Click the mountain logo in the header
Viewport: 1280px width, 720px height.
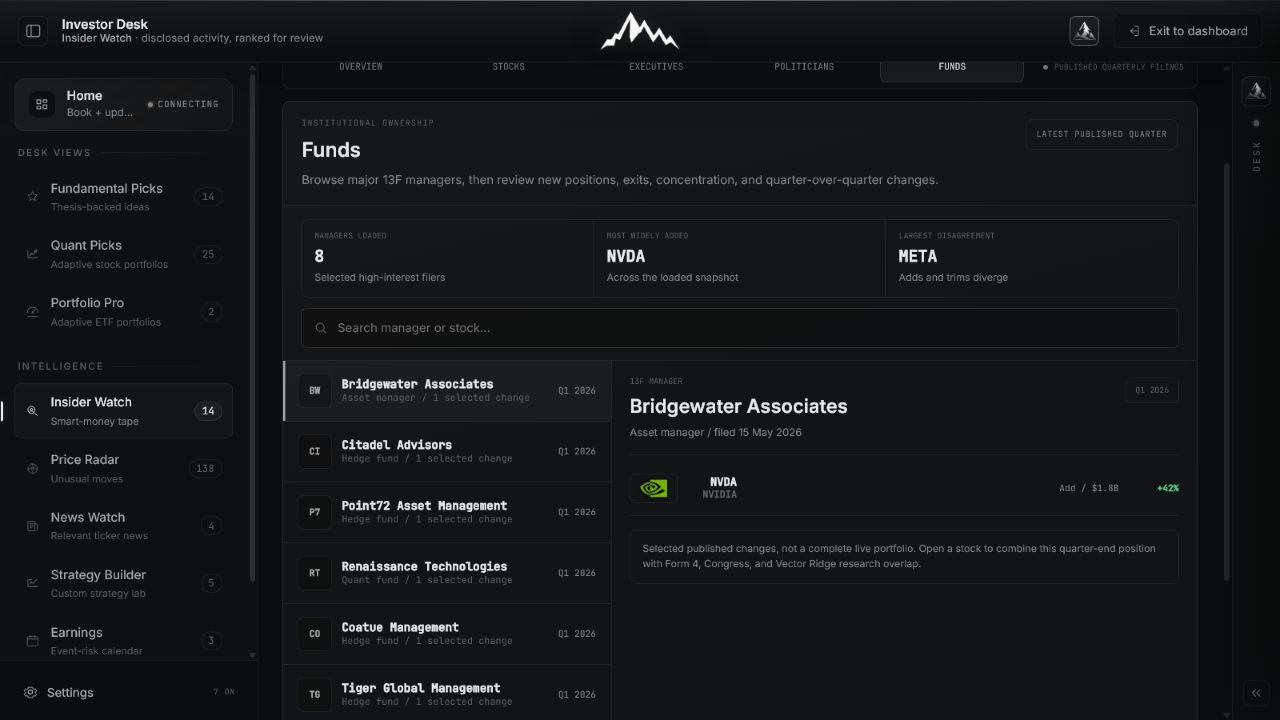[640, 31]
